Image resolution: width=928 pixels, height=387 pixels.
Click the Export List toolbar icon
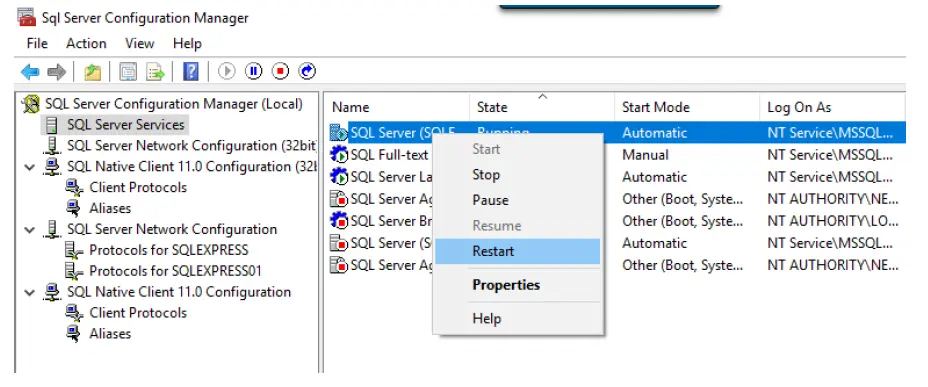click(156, 72)
